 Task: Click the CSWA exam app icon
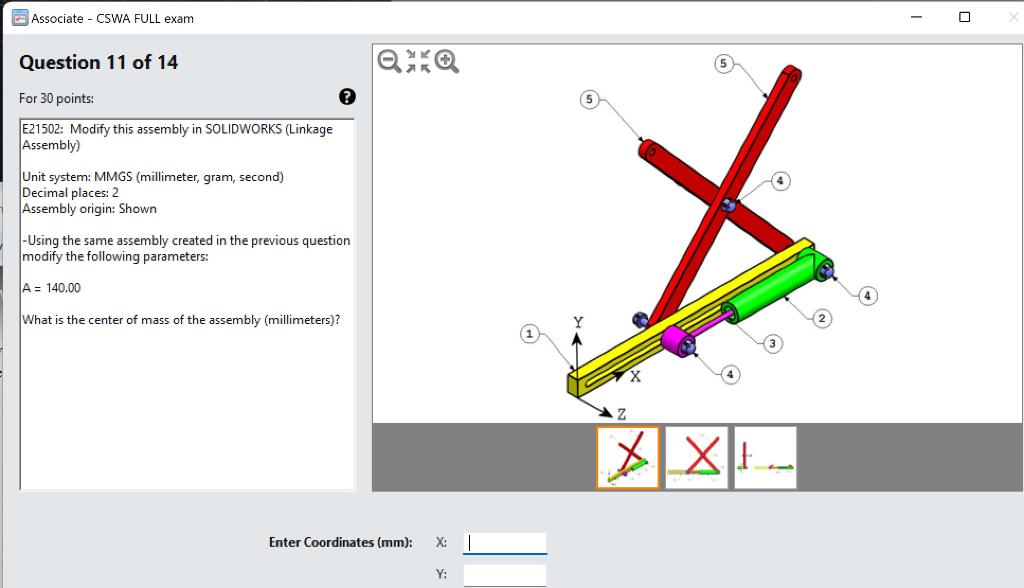point(20,18)
